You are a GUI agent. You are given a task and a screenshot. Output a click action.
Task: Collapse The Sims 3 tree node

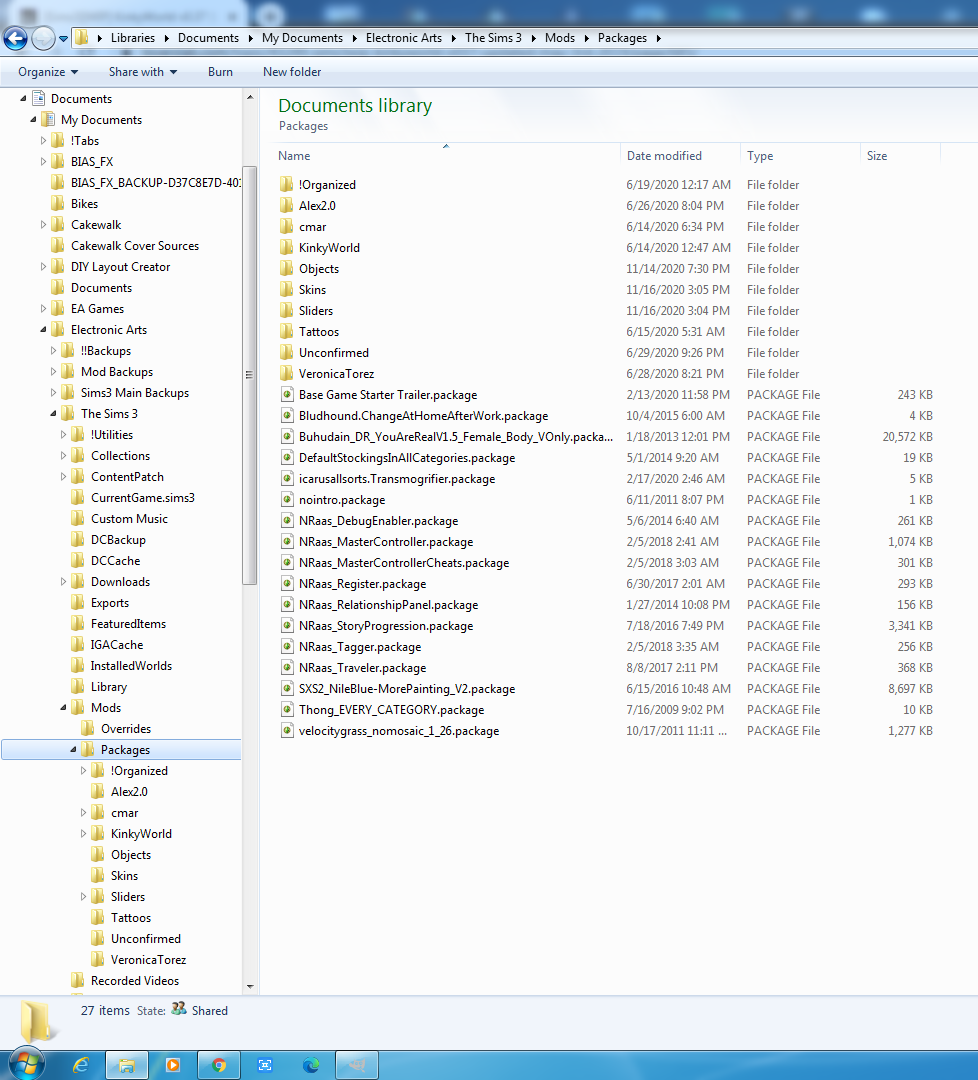click(53, 414)
